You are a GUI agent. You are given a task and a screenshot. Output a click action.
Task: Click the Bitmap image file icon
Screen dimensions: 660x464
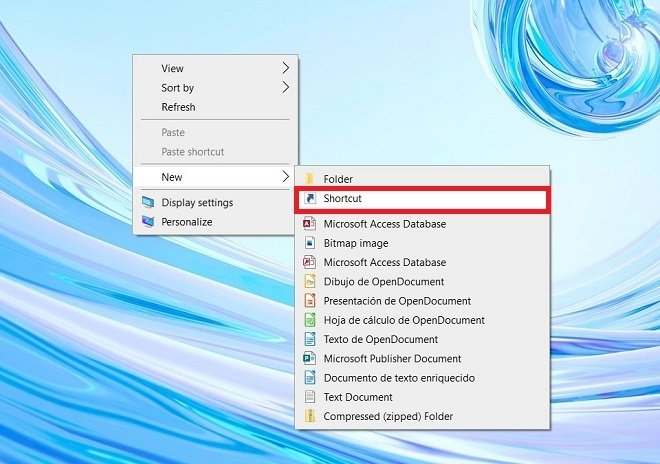click(310, 243)
